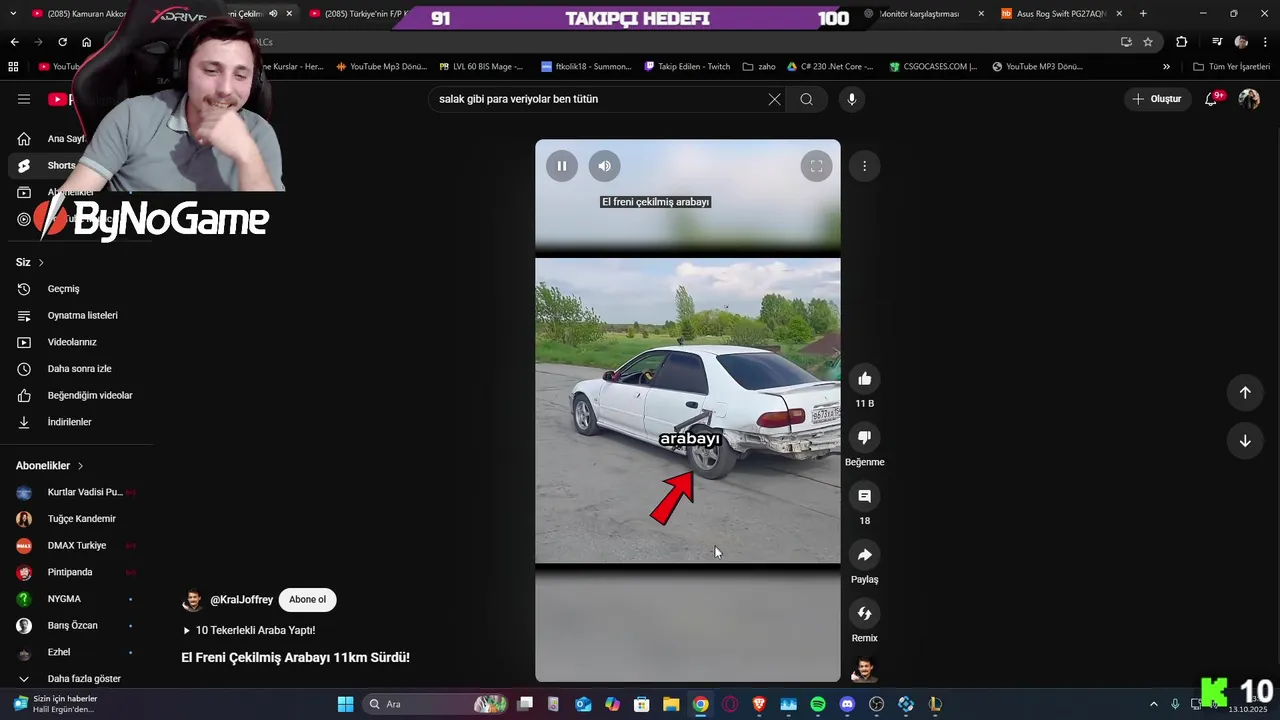
Task: Pause the Shorts video
Action: (x=562, y=166)
